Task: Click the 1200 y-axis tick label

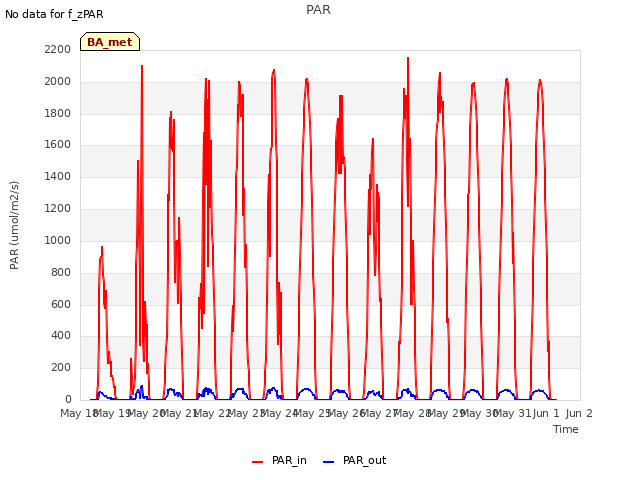Action: pos(58,209)
